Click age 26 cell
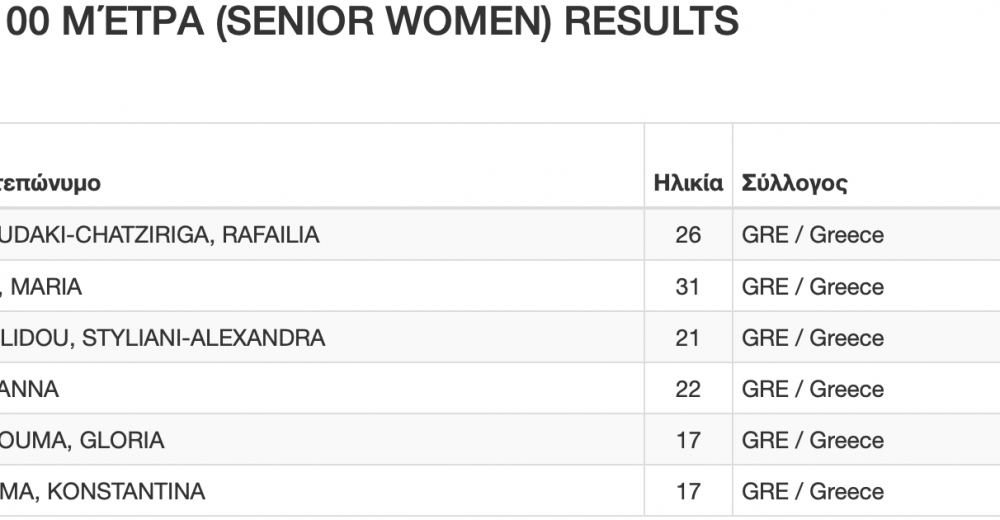This screenshot has height=520, width=1000. point(688,235)
